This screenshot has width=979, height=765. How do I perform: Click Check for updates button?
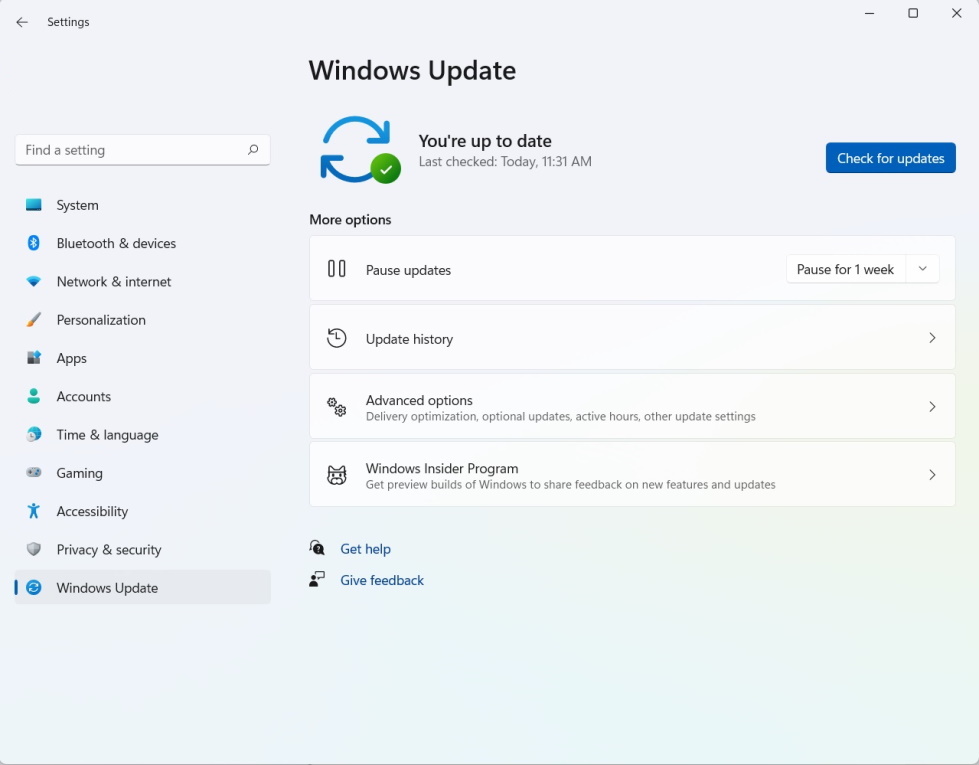(x=890, y=158)
